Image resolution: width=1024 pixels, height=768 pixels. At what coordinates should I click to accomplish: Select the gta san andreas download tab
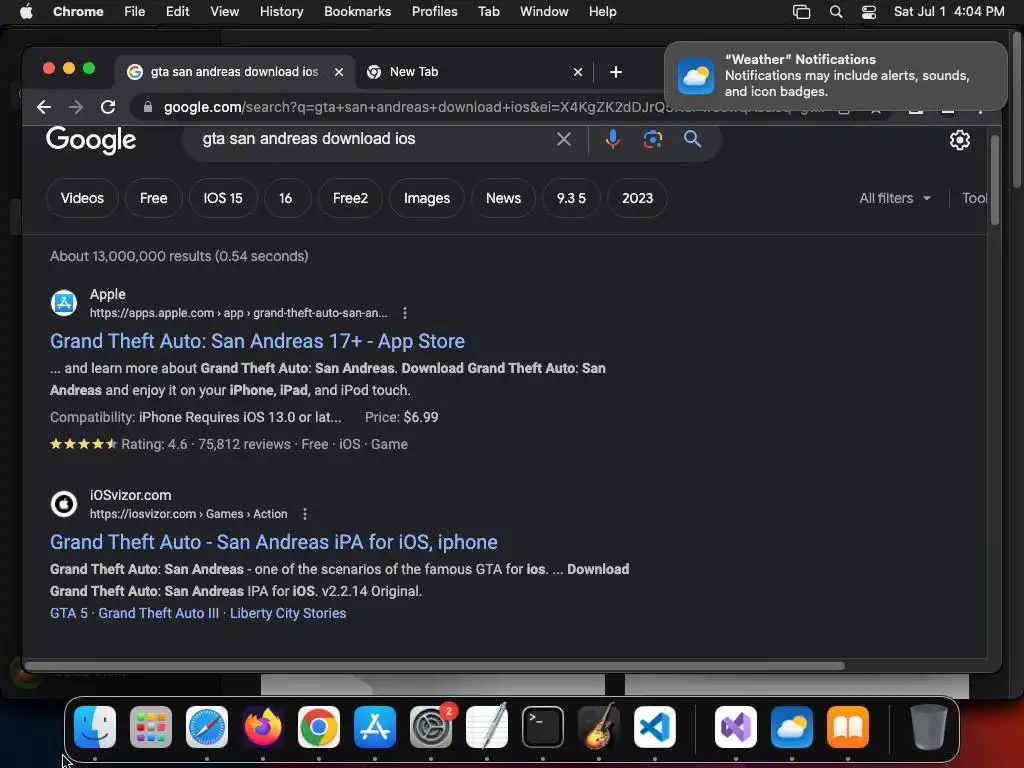(x=235, y=72)
